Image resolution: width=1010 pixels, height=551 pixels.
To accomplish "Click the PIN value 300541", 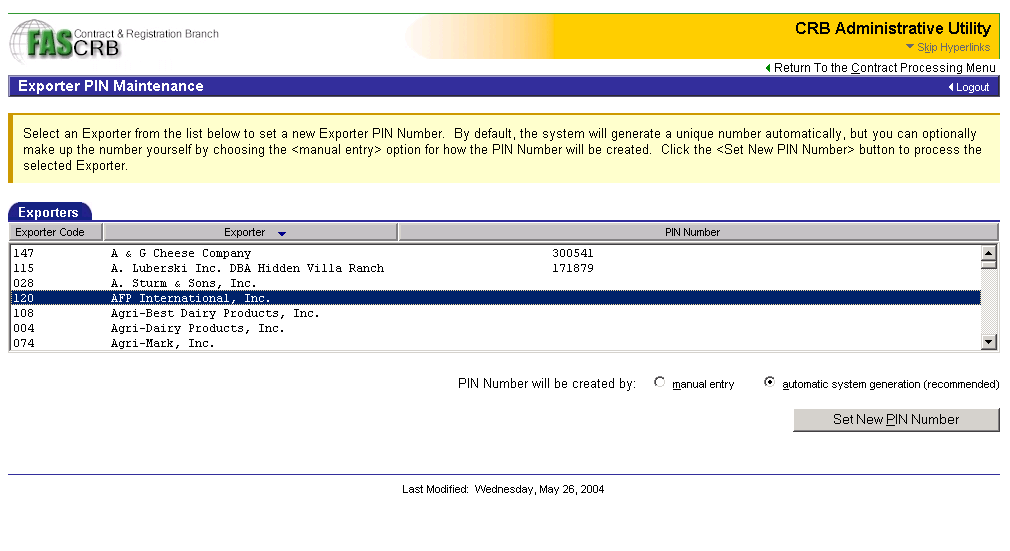I will (573, 253).
